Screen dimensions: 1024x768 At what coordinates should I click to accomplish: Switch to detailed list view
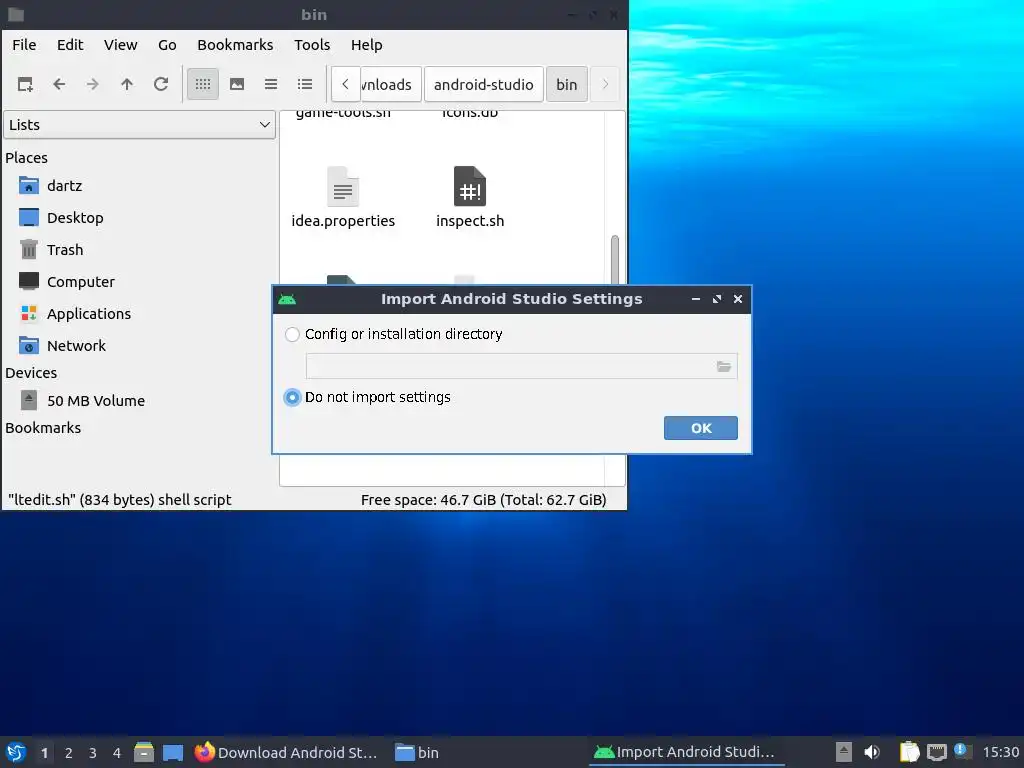[305, 84]
